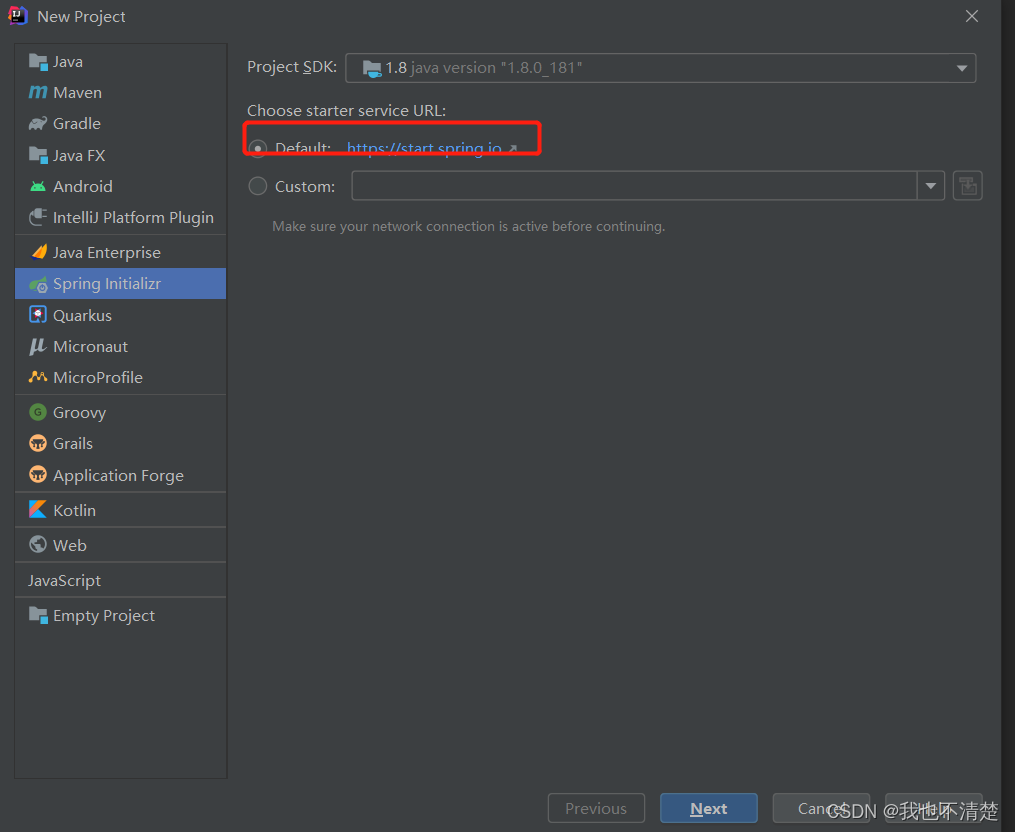Click the Cancel button
This screenshot has width=1015, height=832.
coord(821,808)
